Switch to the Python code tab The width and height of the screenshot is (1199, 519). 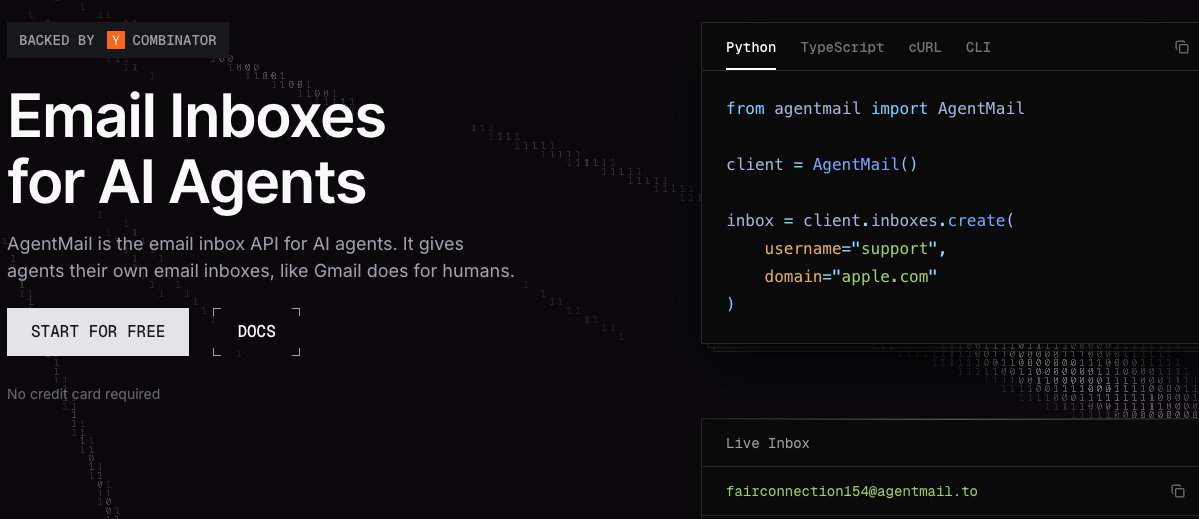tap(750, 47)
